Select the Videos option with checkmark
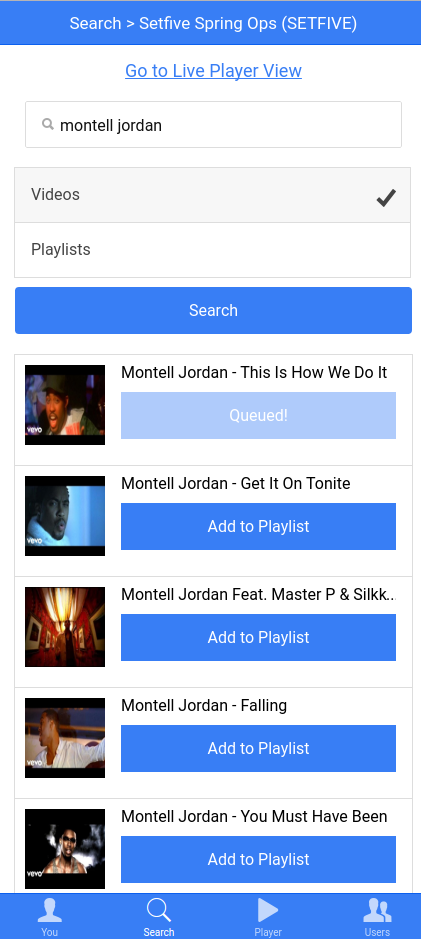This screenshot has height=939, width=421. pyautogui.click(x=213, y=195)
